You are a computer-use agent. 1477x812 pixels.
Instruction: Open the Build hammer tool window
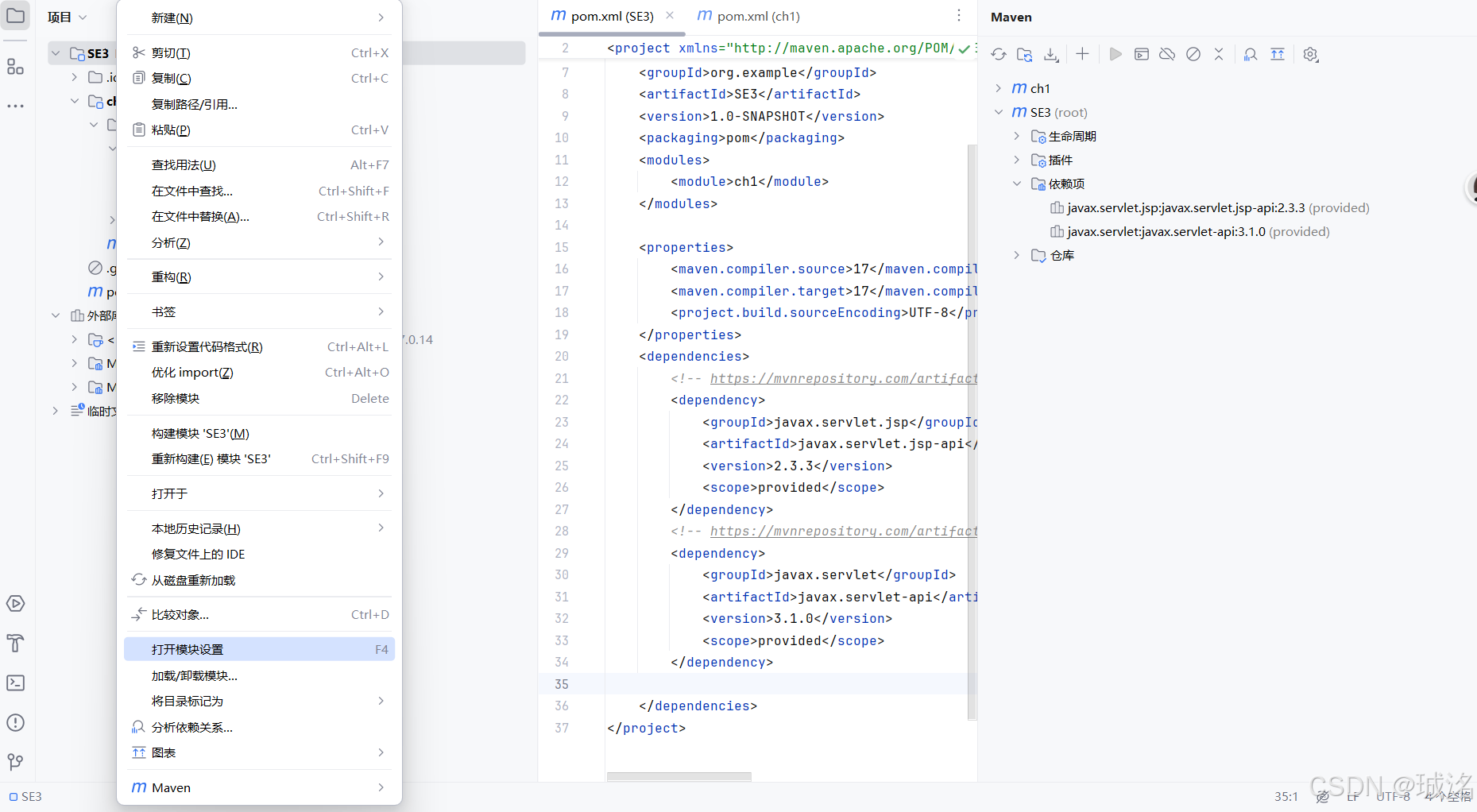15,644
